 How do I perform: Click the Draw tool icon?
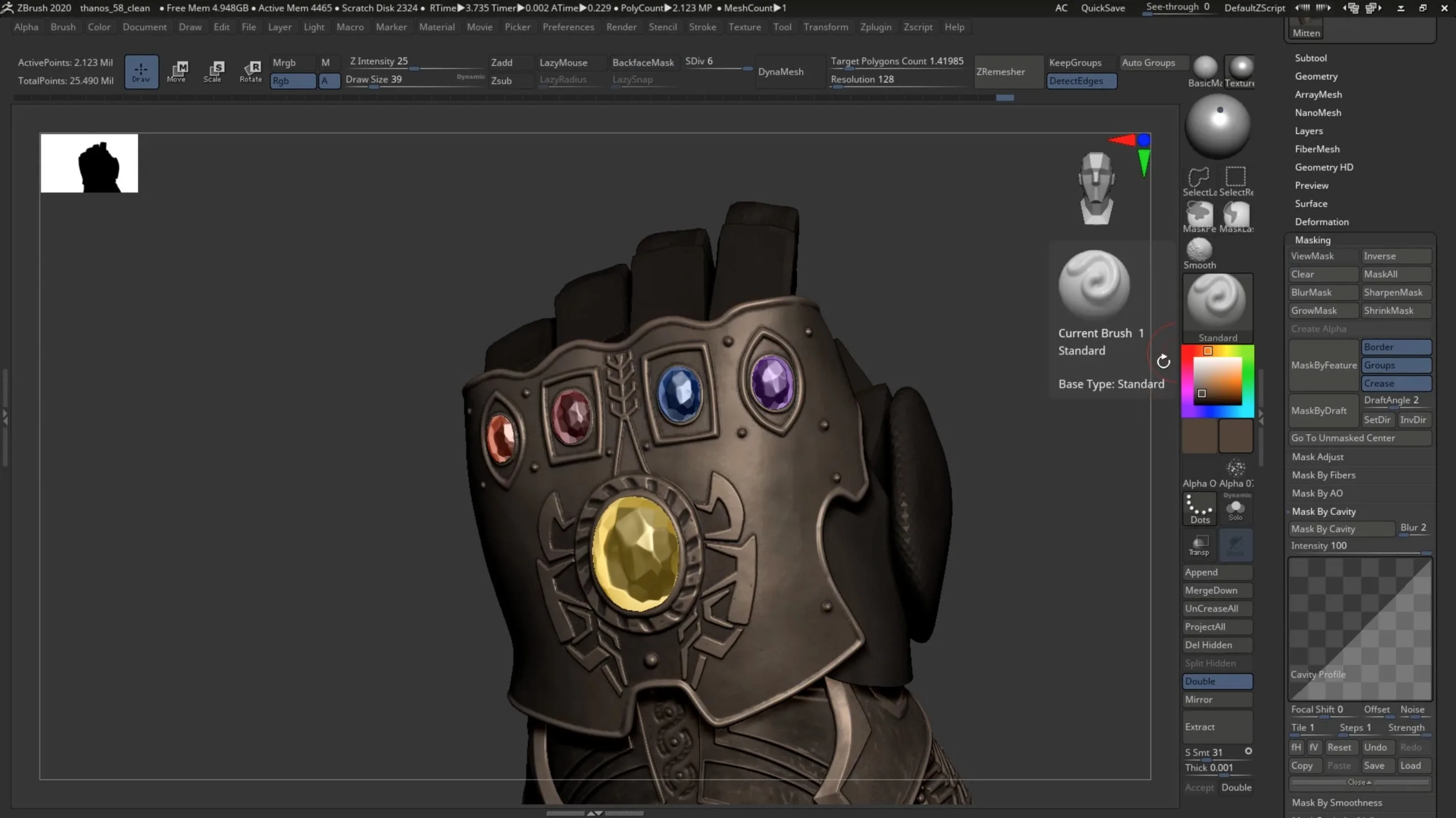click(x=141, y=71)
